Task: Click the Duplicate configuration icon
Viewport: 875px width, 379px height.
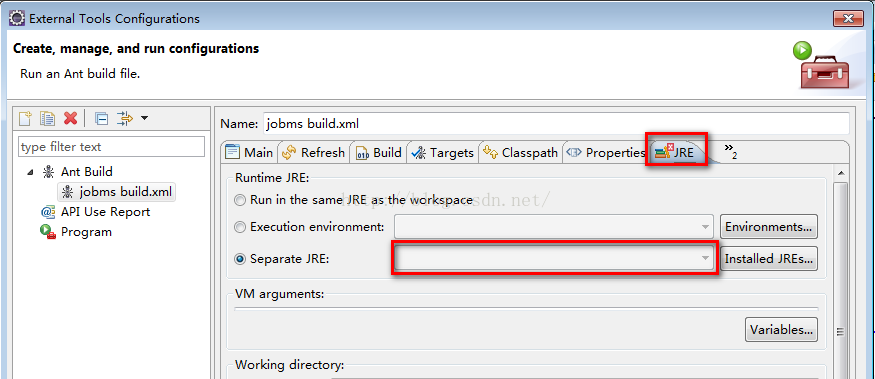Action: tap(47, 118)
